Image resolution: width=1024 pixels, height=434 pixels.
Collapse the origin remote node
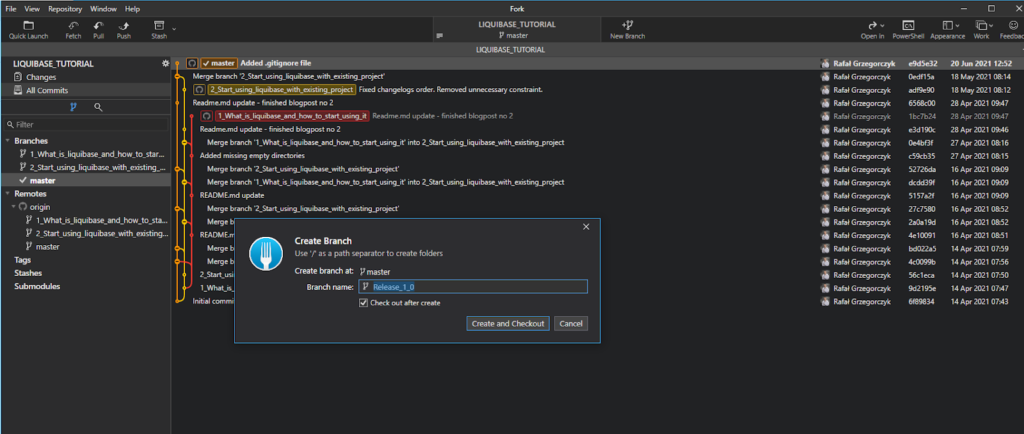point(14,207)
